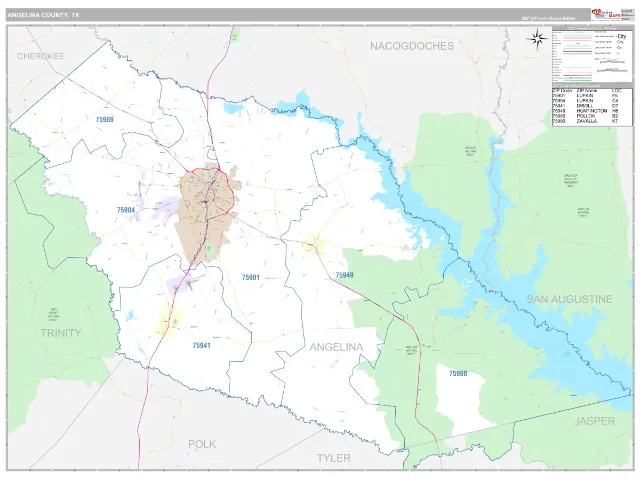640x480 pixels.
Task: Select the JASPER county label
Action: point(595,421)
